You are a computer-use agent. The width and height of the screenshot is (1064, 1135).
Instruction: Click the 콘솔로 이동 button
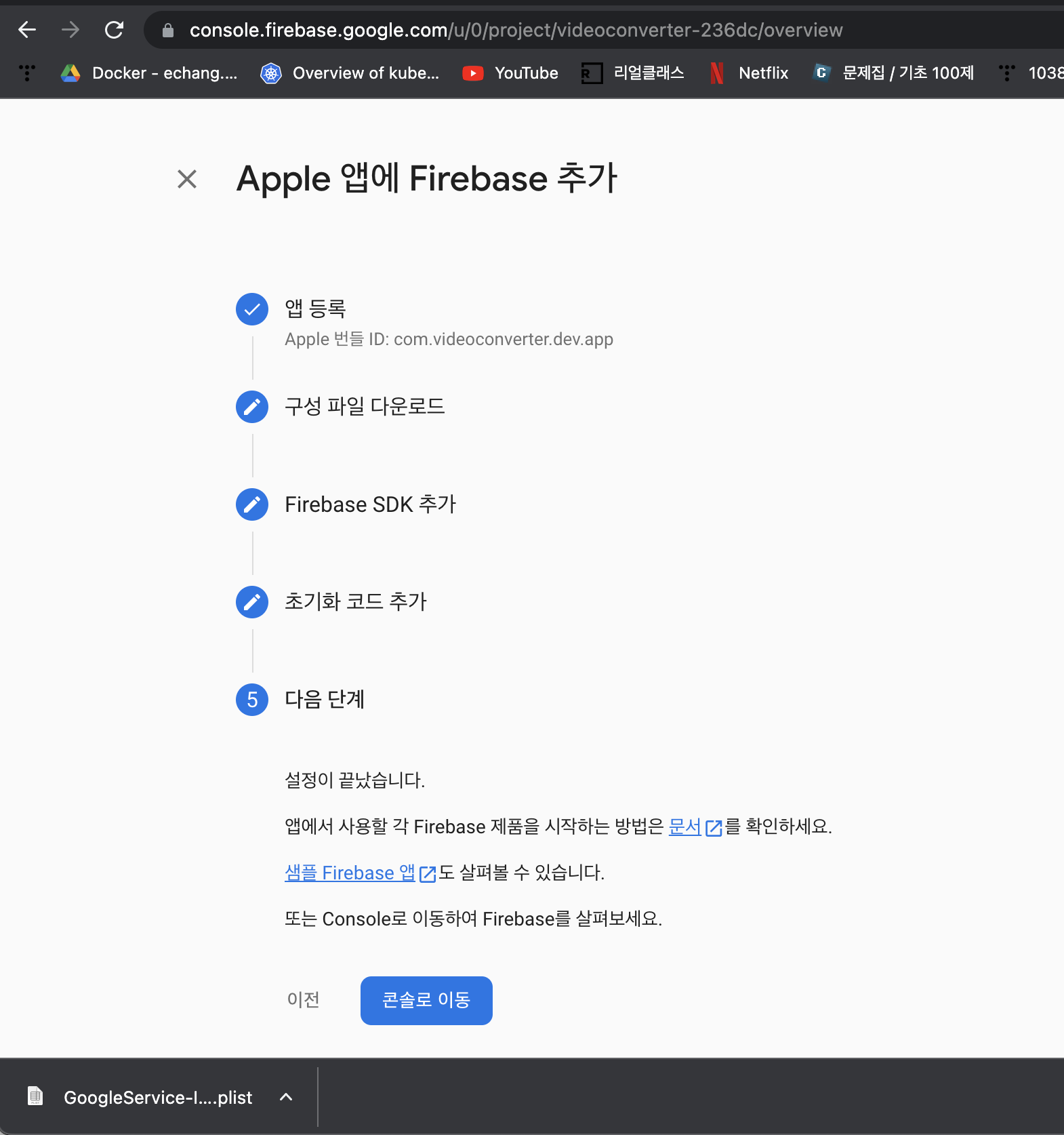pyautogui.click(x=426, y=1001)
